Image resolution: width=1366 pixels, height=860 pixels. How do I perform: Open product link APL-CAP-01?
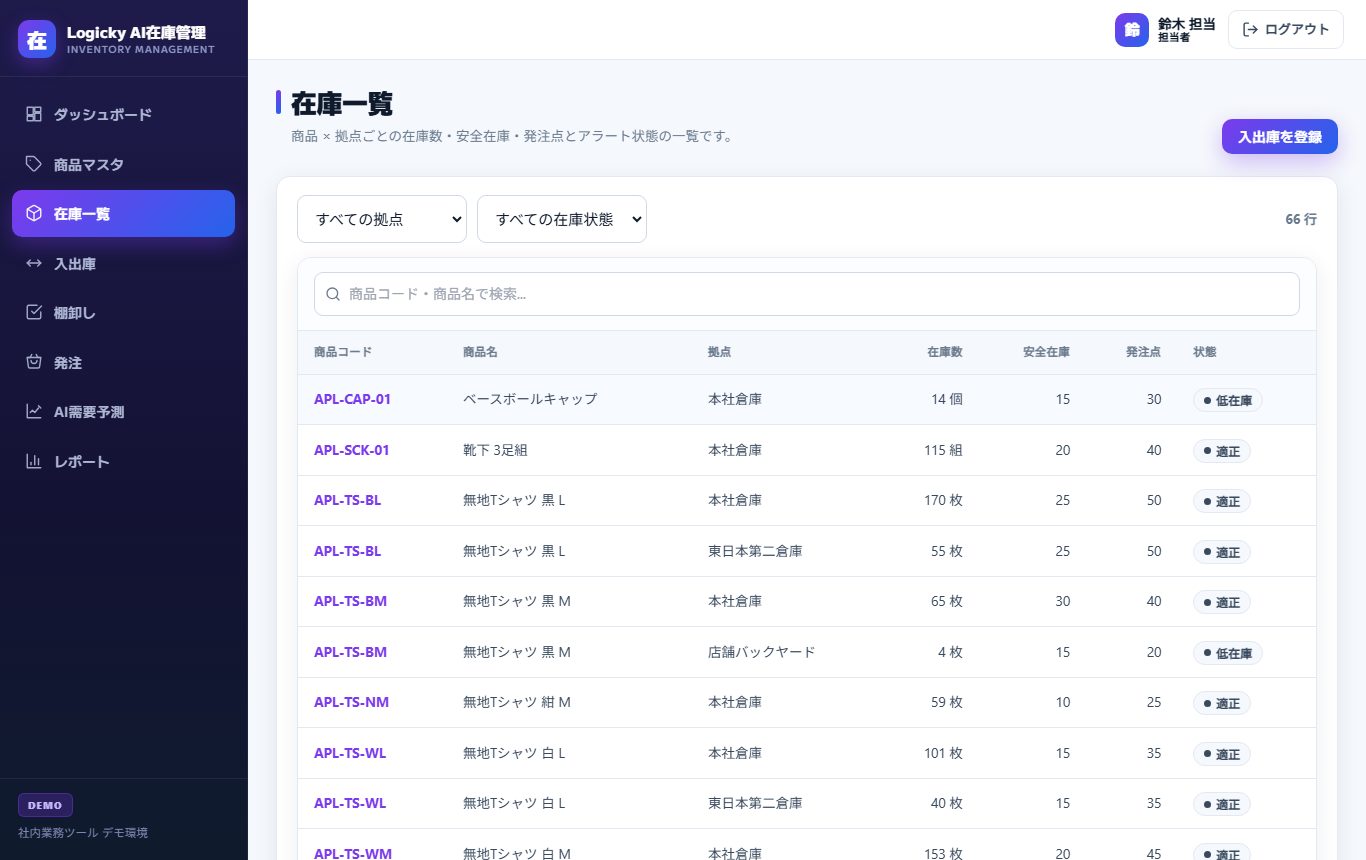pos(352,399)
